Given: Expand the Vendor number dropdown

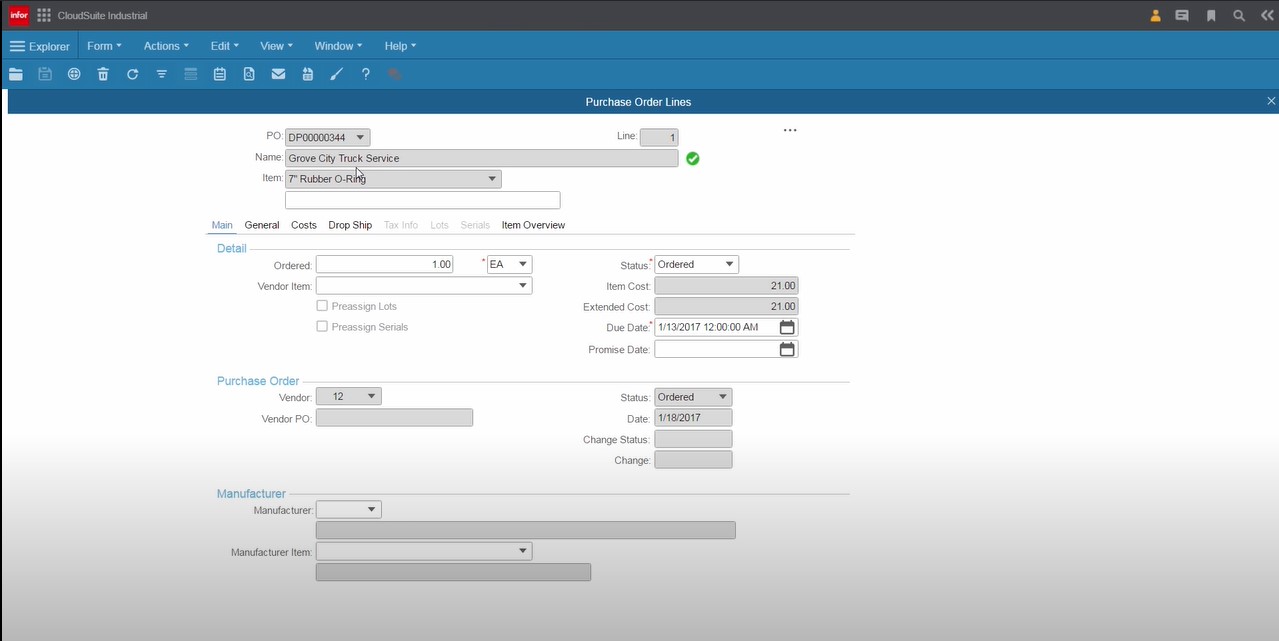Looking at the screenshot, I should (372, 397).
